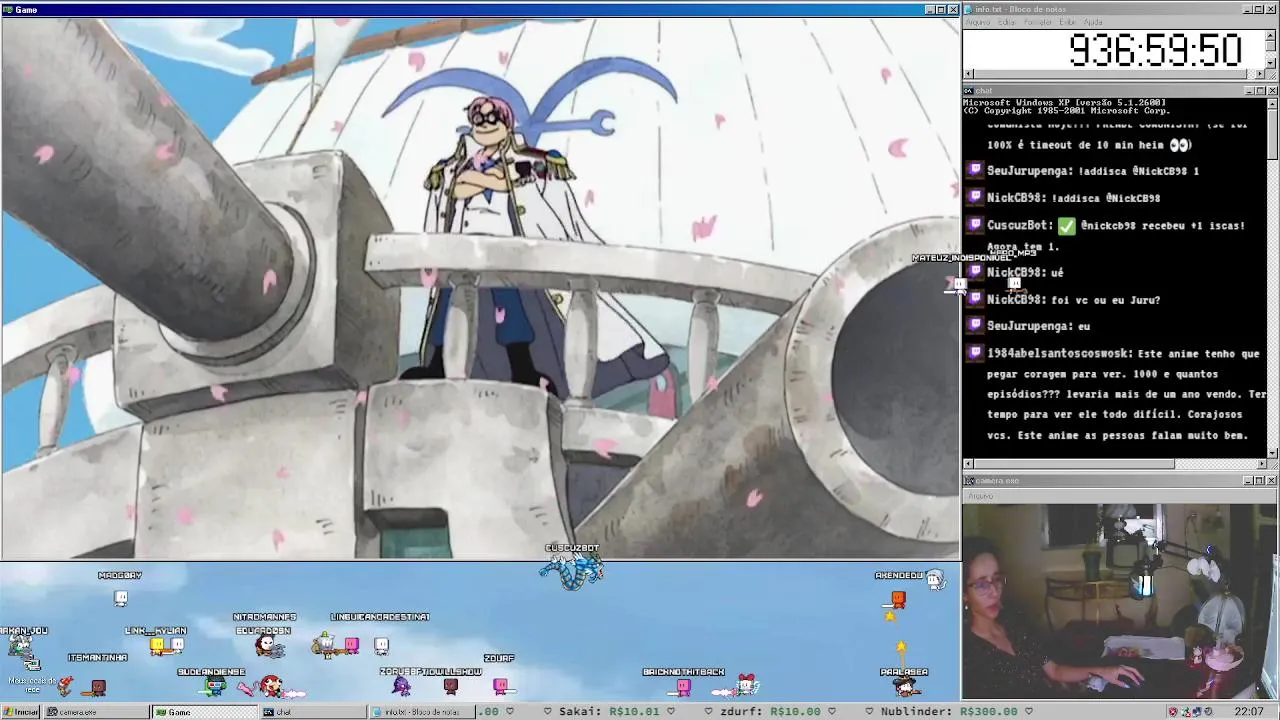
Task: Click the volume speaker tray icon
Action: coord(1207,712)
